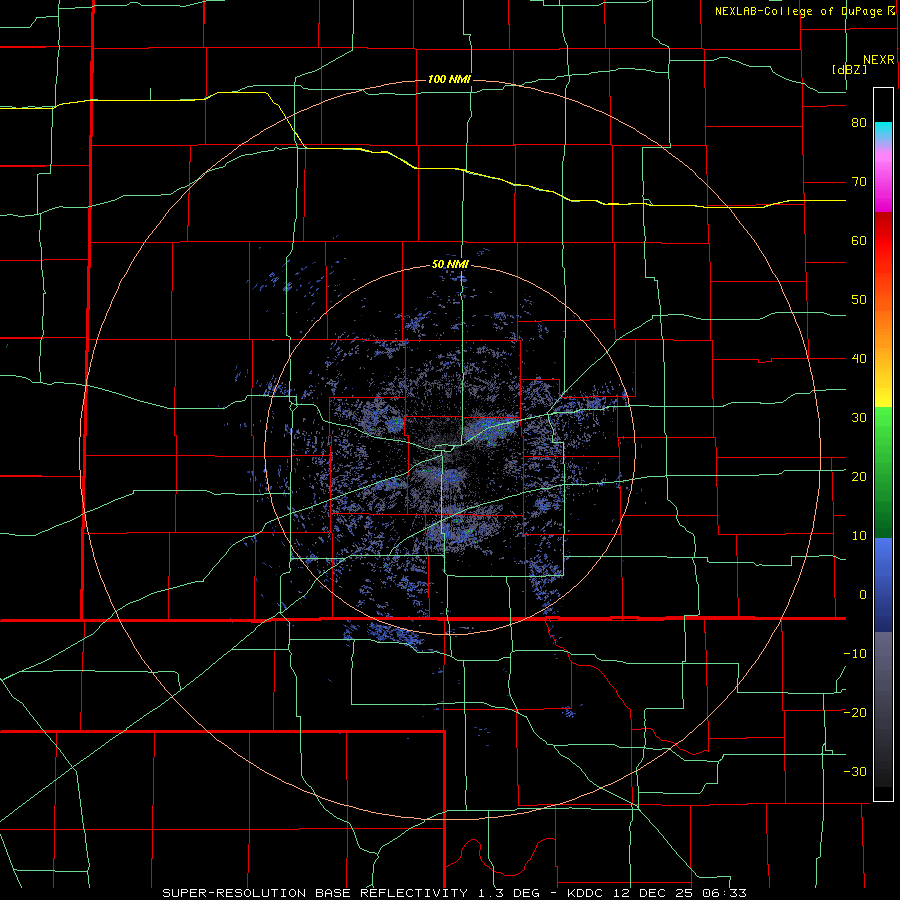Image resolution: width=900 pixels, height=900 pixels.
Task: Click the 50 value on the dBZ scale
Action: pyautogui.click(x=859, y=300)
